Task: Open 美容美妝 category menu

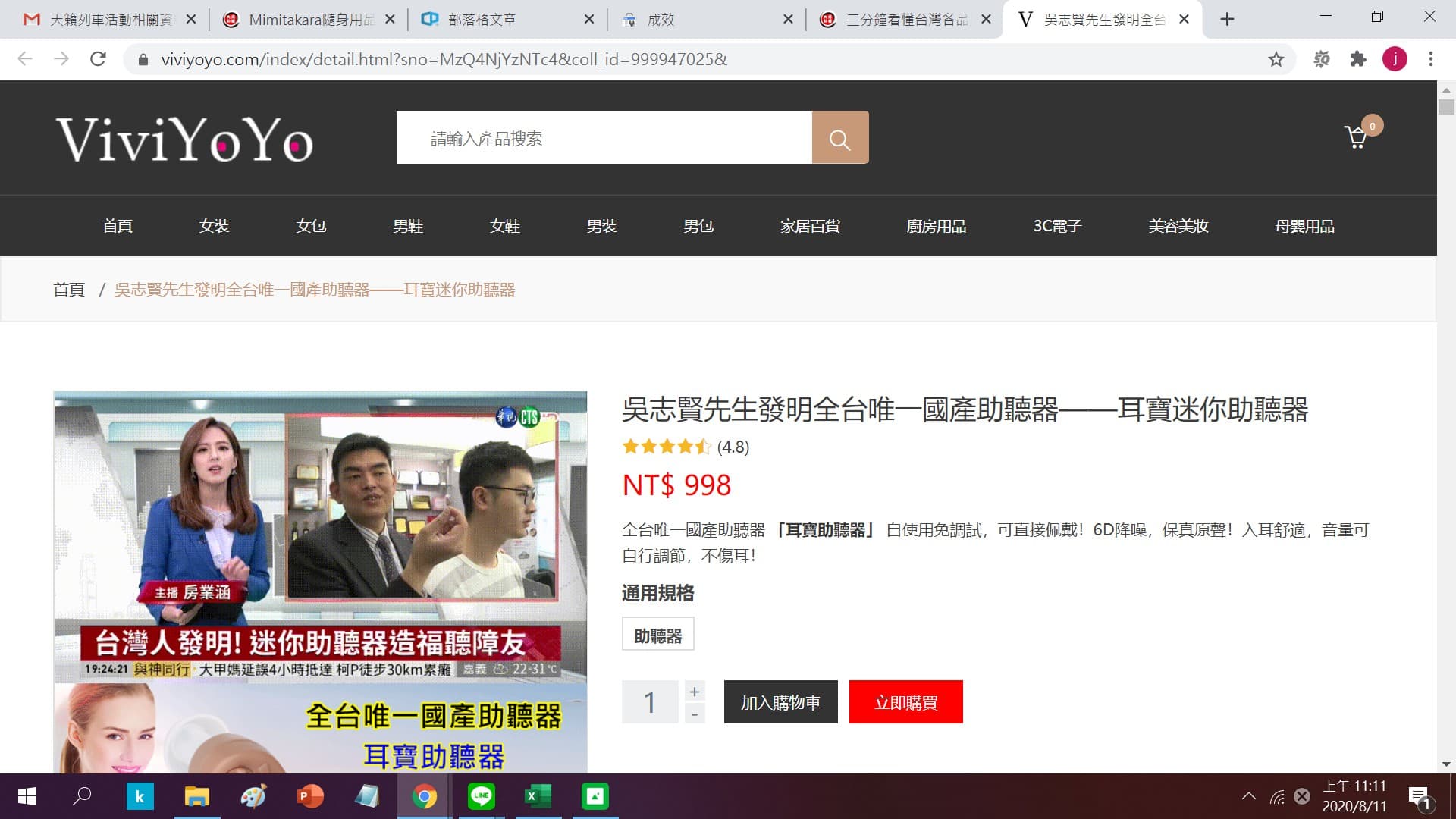Action: coord(1178,226)
